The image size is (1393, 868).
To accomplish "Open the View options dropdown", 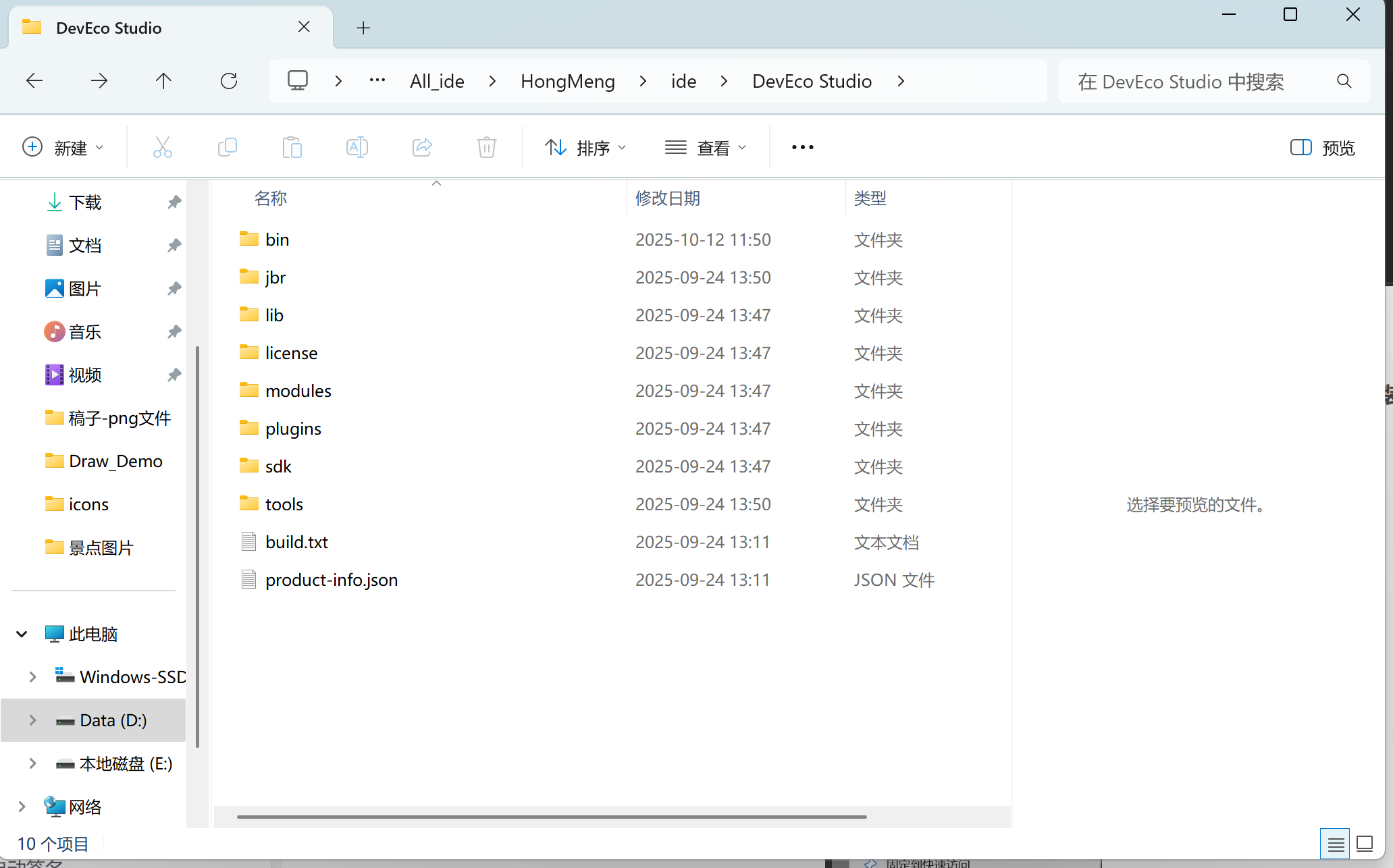I will coord(706,147).
